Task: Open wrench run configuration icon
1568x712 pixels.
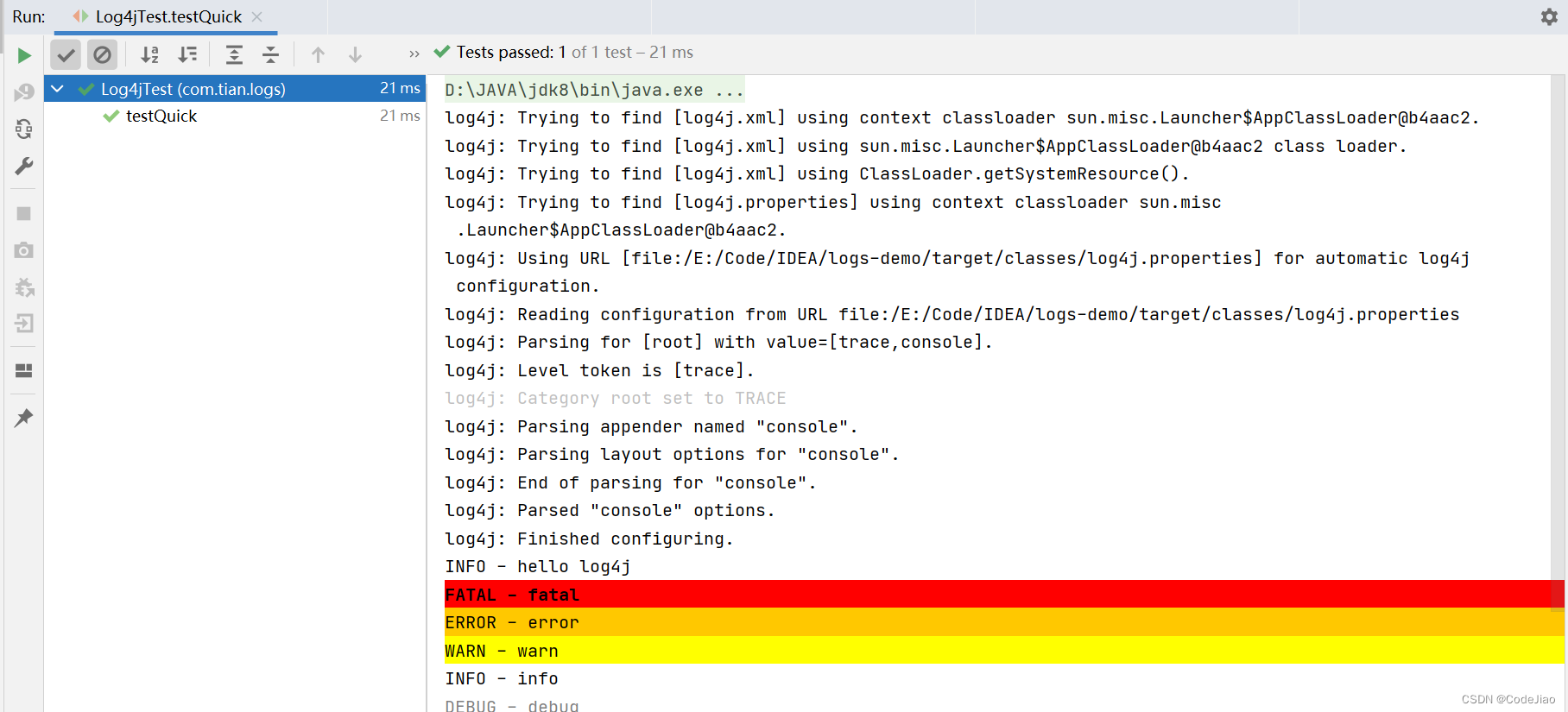Action: coord(24,166)
